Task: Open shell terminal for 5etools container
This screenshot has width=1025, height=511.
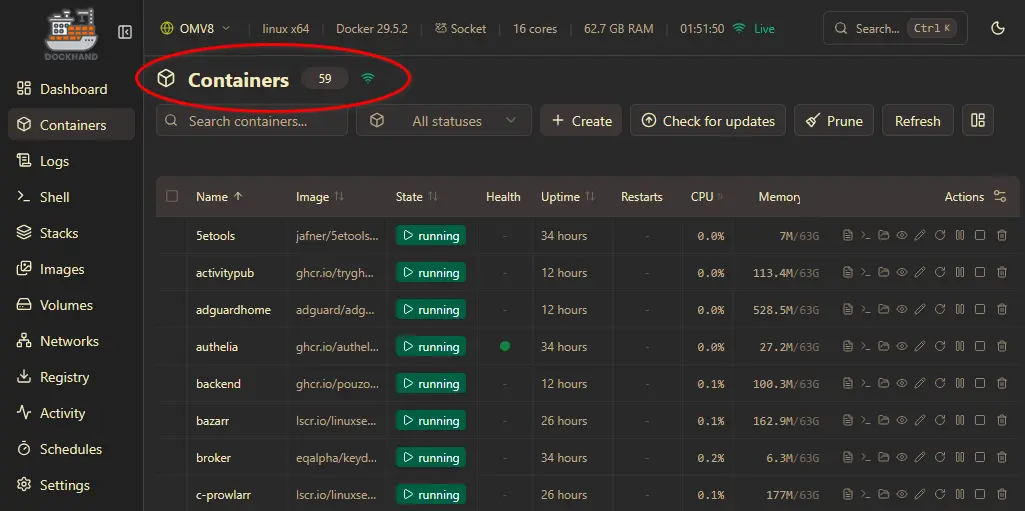Action: (x=865, y=235)
